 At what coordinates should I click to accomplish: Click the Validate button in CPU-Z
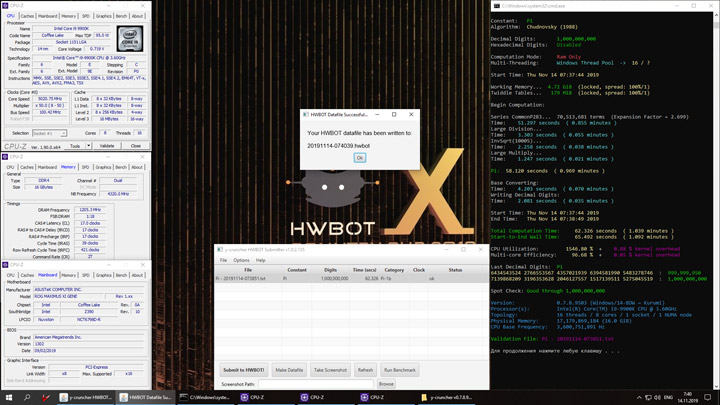[x=107, y=146]
